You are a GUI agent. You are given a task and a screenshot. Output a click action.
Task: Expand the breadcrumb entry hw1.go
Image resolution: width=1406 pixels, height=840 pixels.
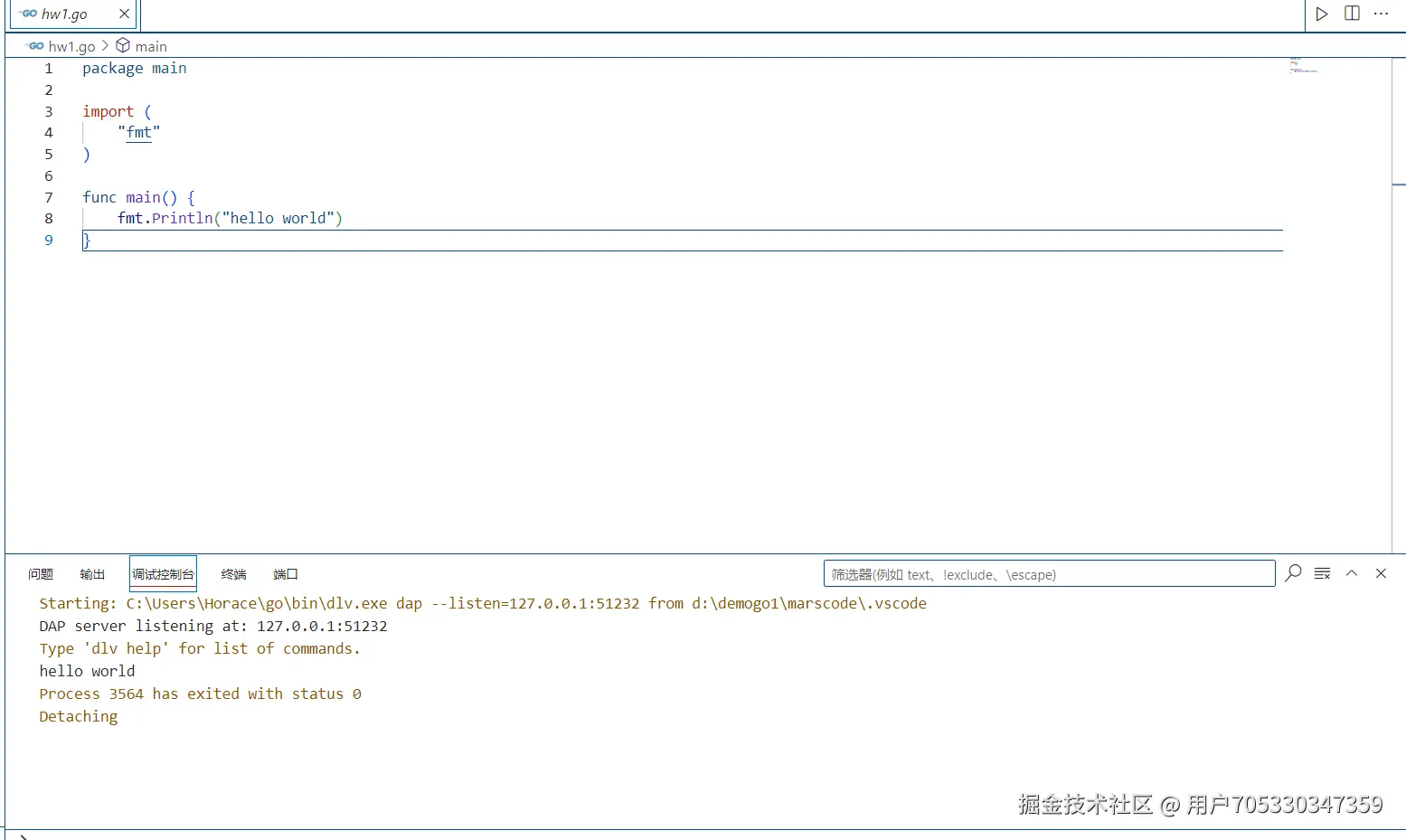tap(70, 45)
